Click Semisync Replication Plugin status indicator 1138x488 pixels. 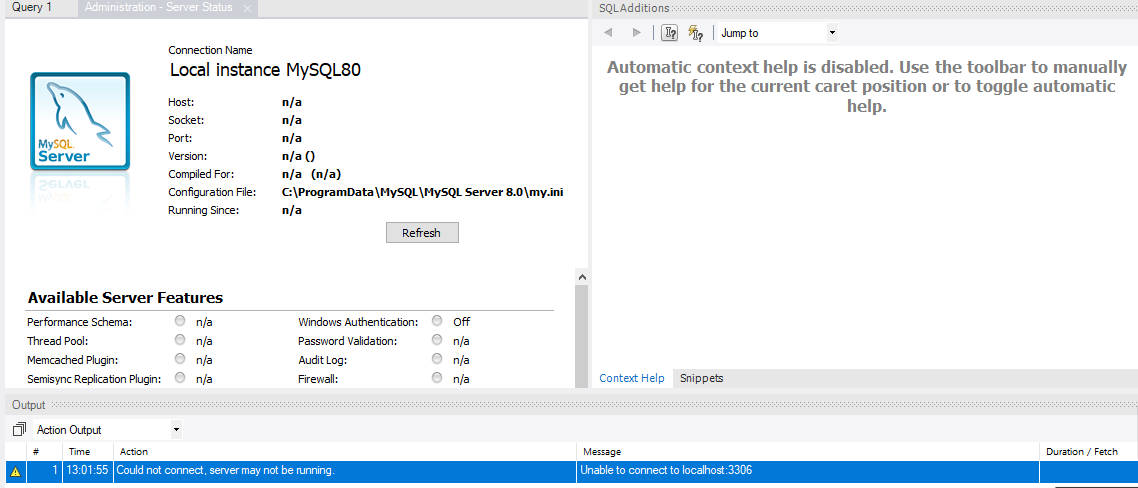click(180, 378)
